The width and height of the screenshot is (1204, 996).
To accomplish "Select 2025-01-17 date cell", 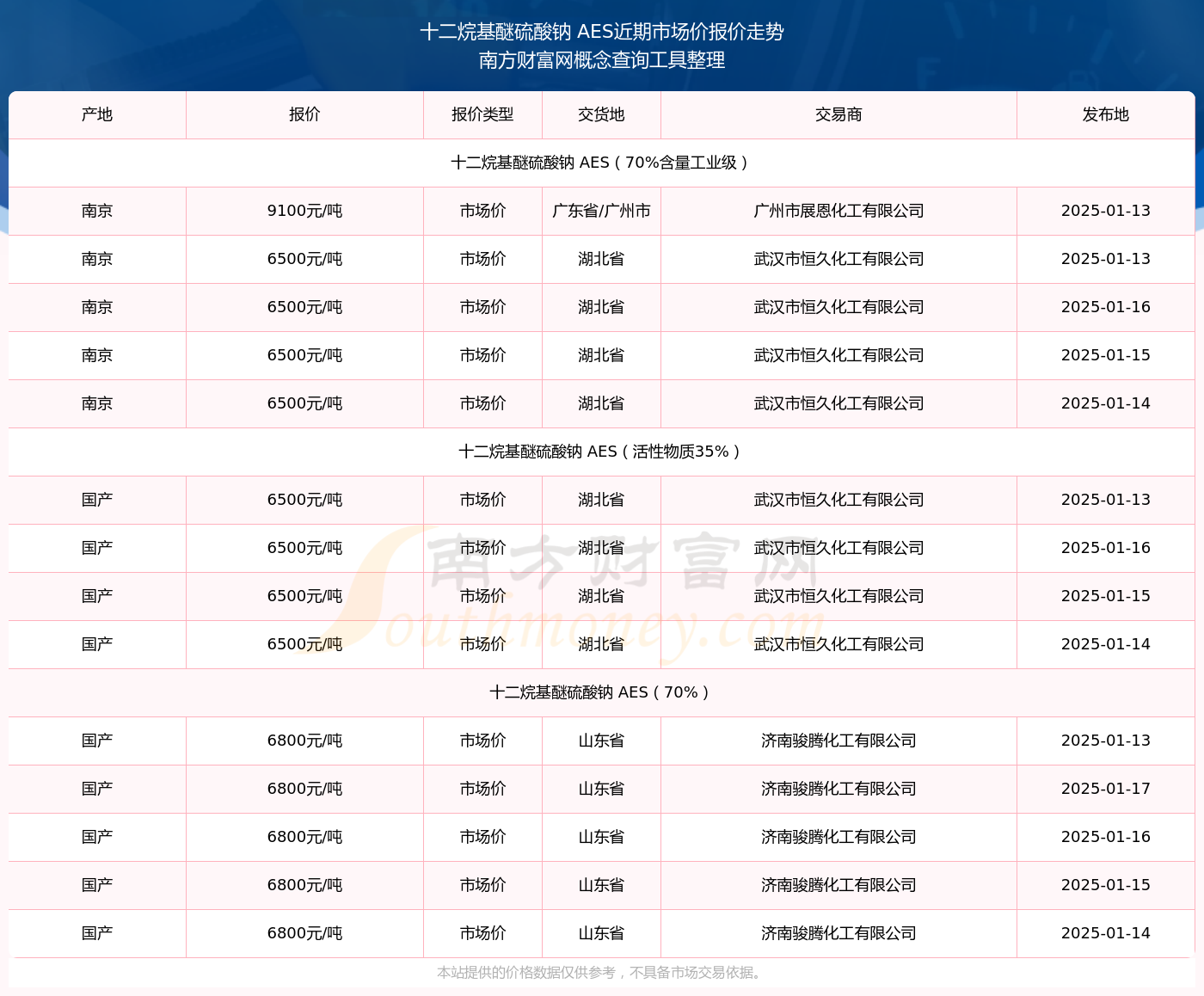I will [x=1106, y=789].
